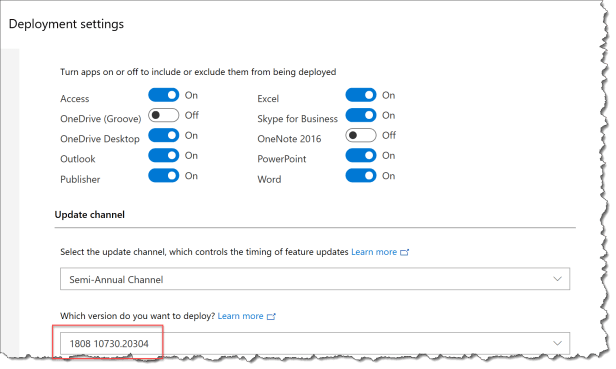This screenshot has height=369, width=616.
Task: Open the 1808 10730.20304 version dropdown
Action: pyautogui.click(x=315, y=343)
